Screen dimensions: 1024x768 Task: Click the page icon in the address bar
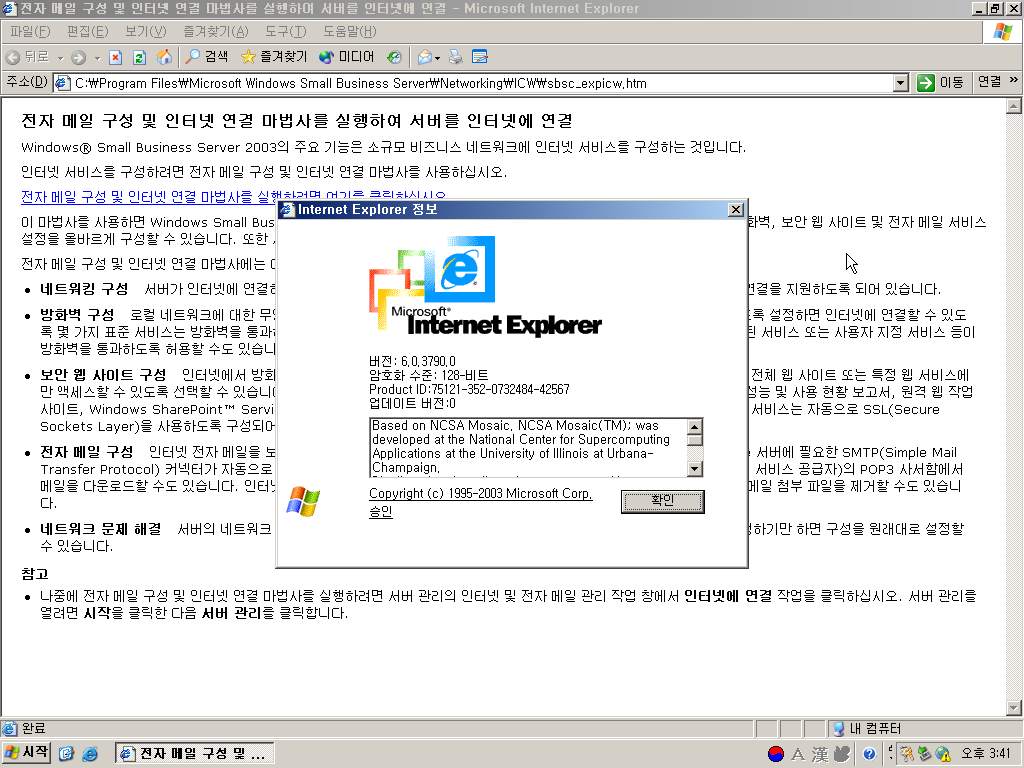click(x=63, y=83)
